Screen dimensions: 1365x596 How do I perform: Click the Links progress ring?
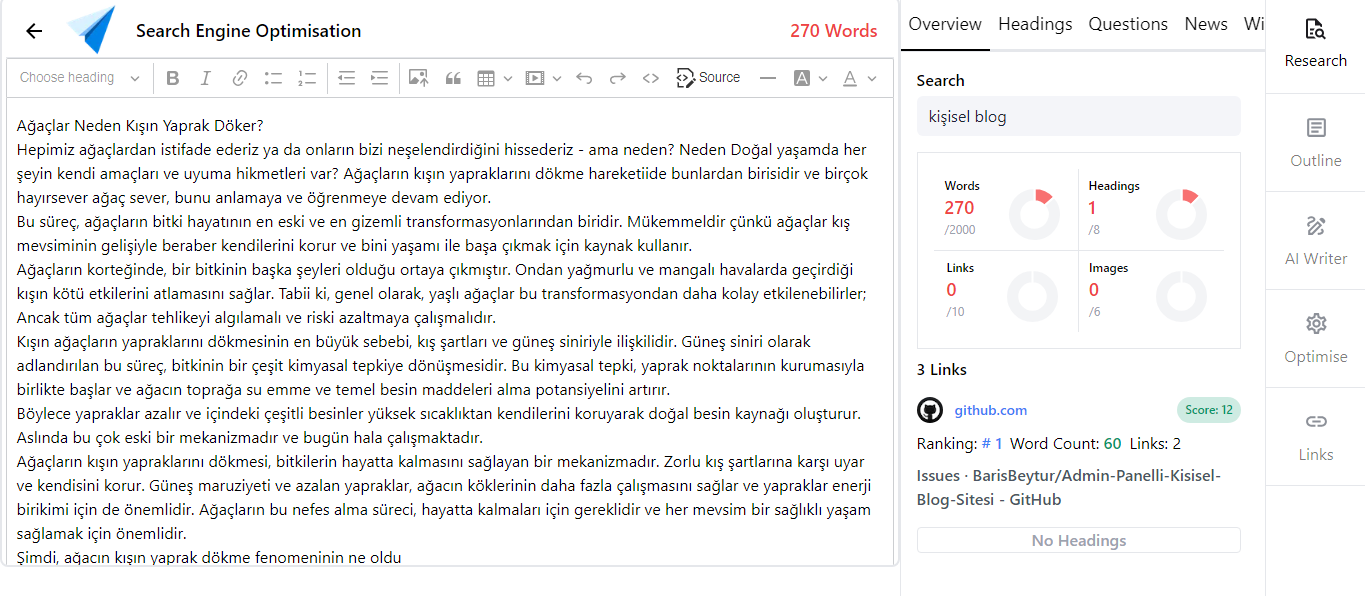coord(1033,296)
